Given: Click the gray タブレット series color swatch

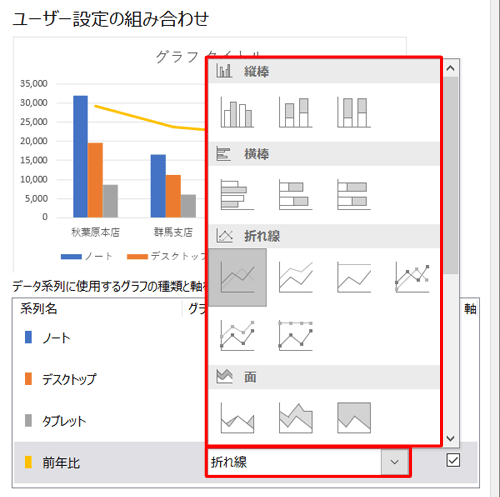Looking at the screenshot, I should (x=29, y=420).
